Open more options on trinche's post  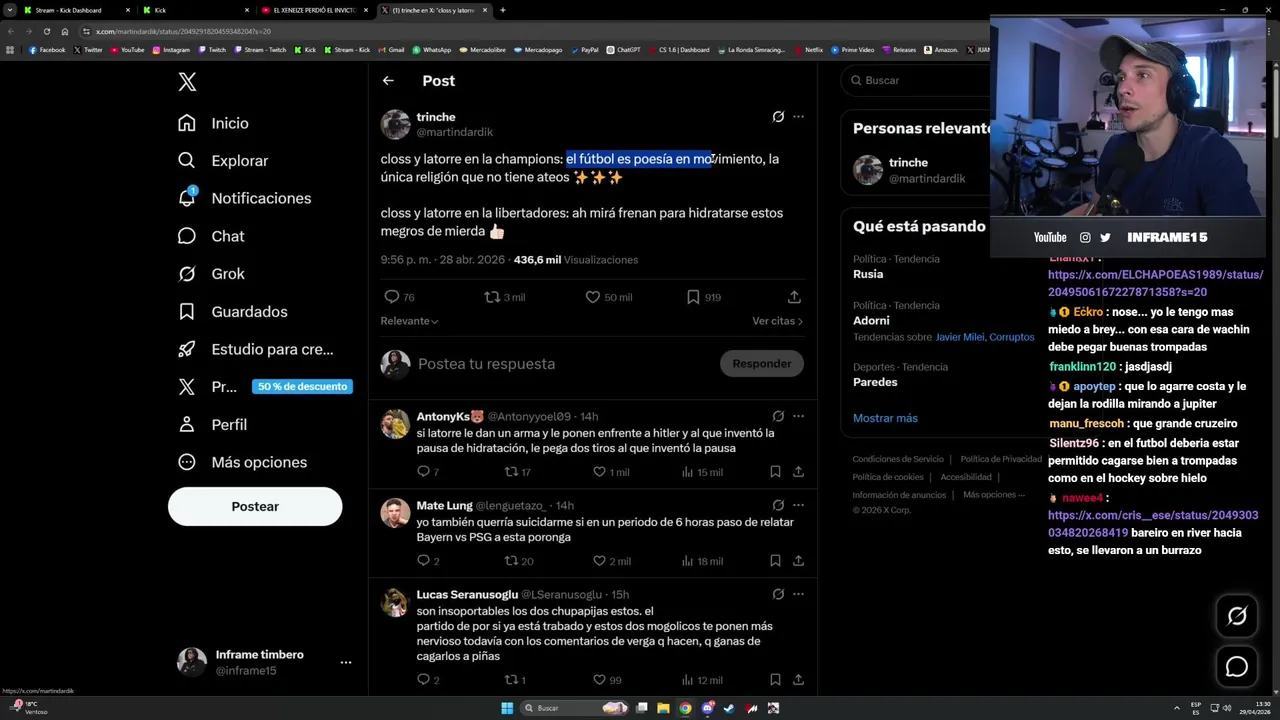[798, 117]
